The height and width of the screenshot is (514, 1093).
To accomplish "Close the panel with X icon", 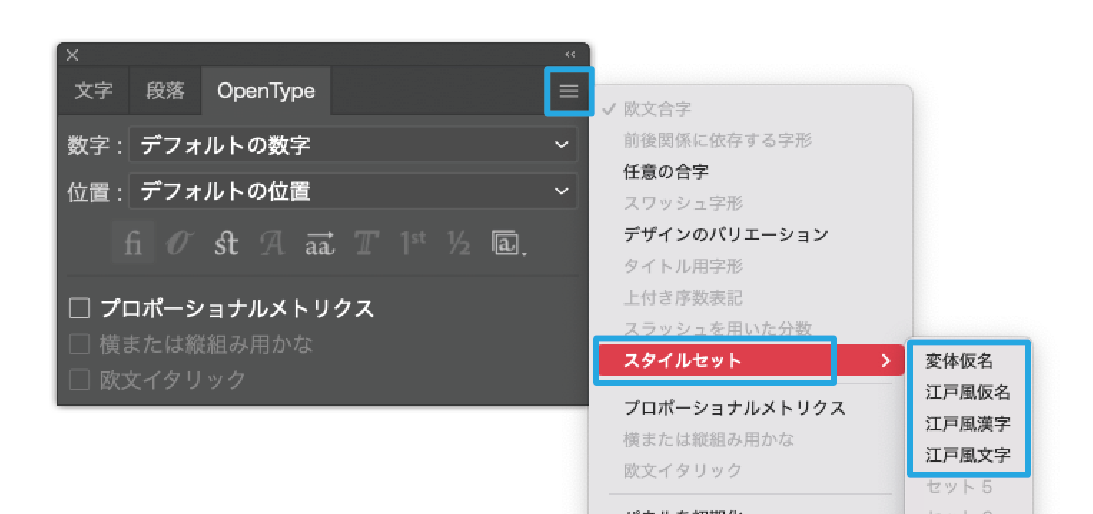I will [x=72, y=55].
